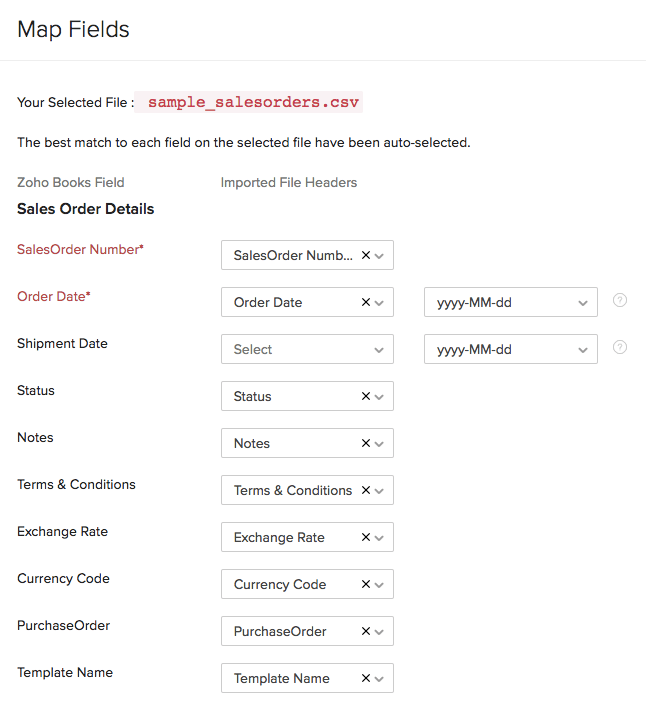Click the sample_salesorders.csv file name
This screenshot has width=646, height=703.
254,102
